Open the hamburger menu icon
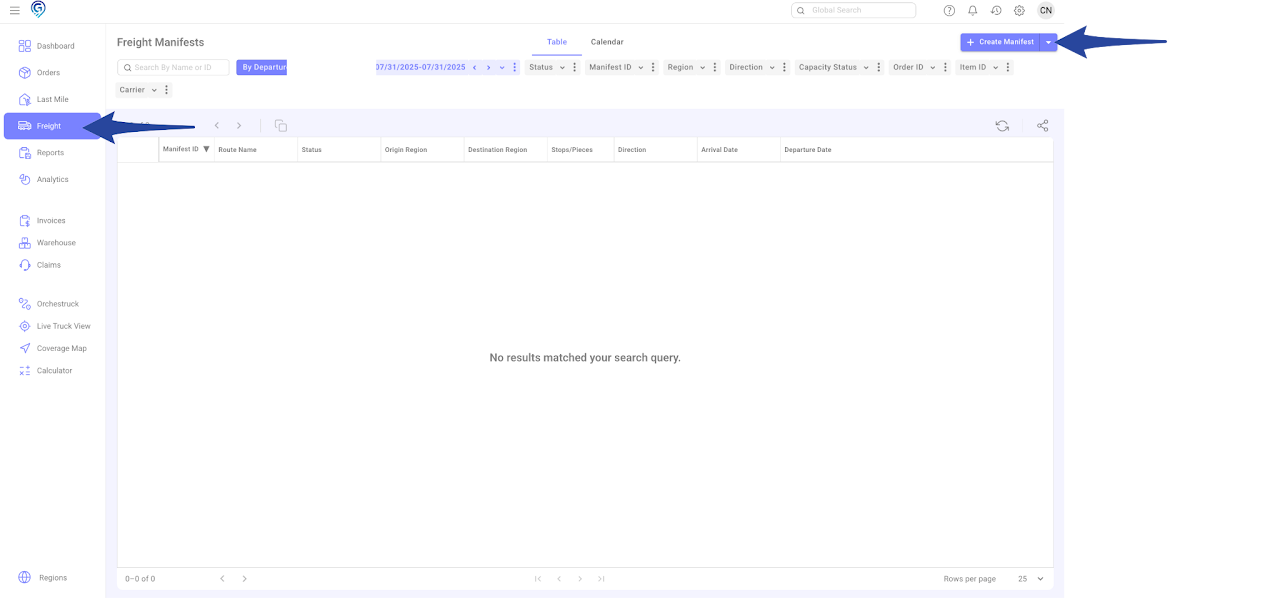Viewport: 1280px width, 598px height. pyautogui.click(x=15, y=10)
